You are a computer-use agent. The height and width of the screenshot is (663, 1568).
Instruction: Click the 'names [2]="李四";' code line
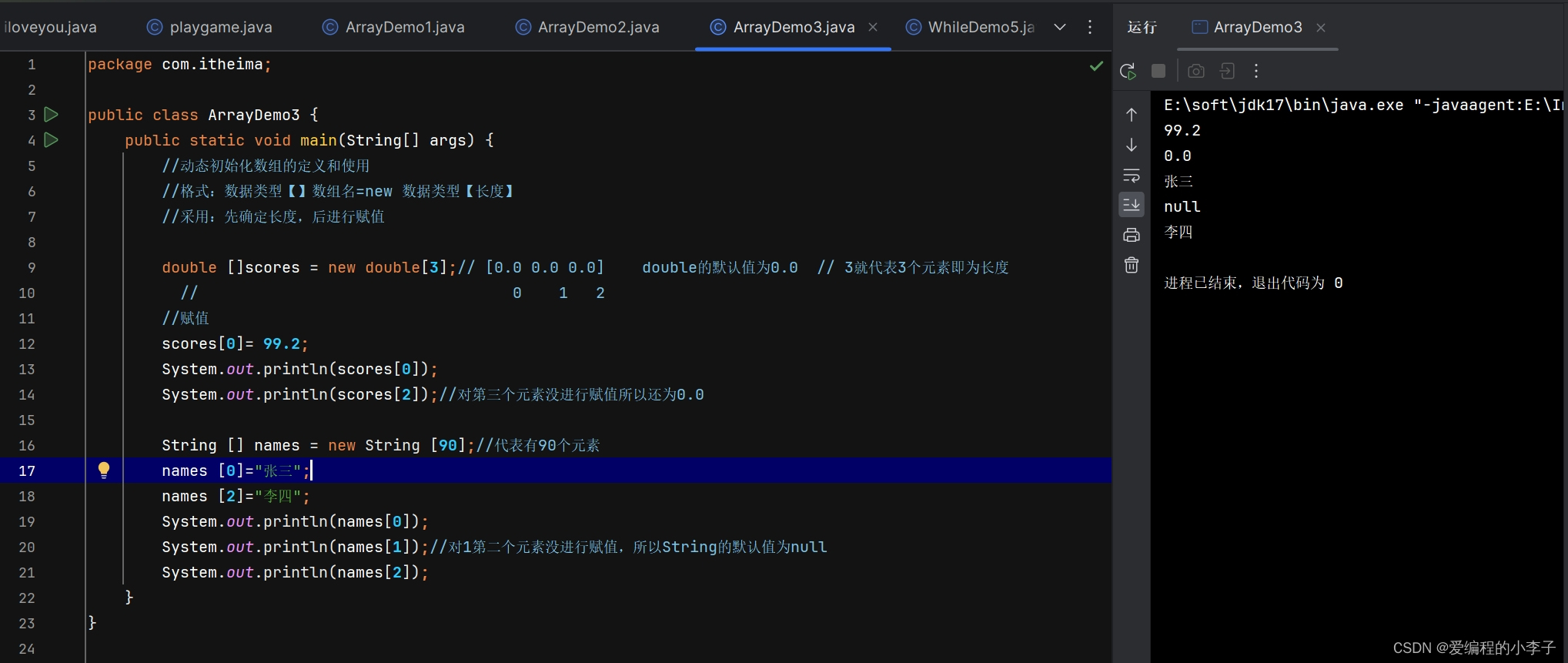coord(236,496)
